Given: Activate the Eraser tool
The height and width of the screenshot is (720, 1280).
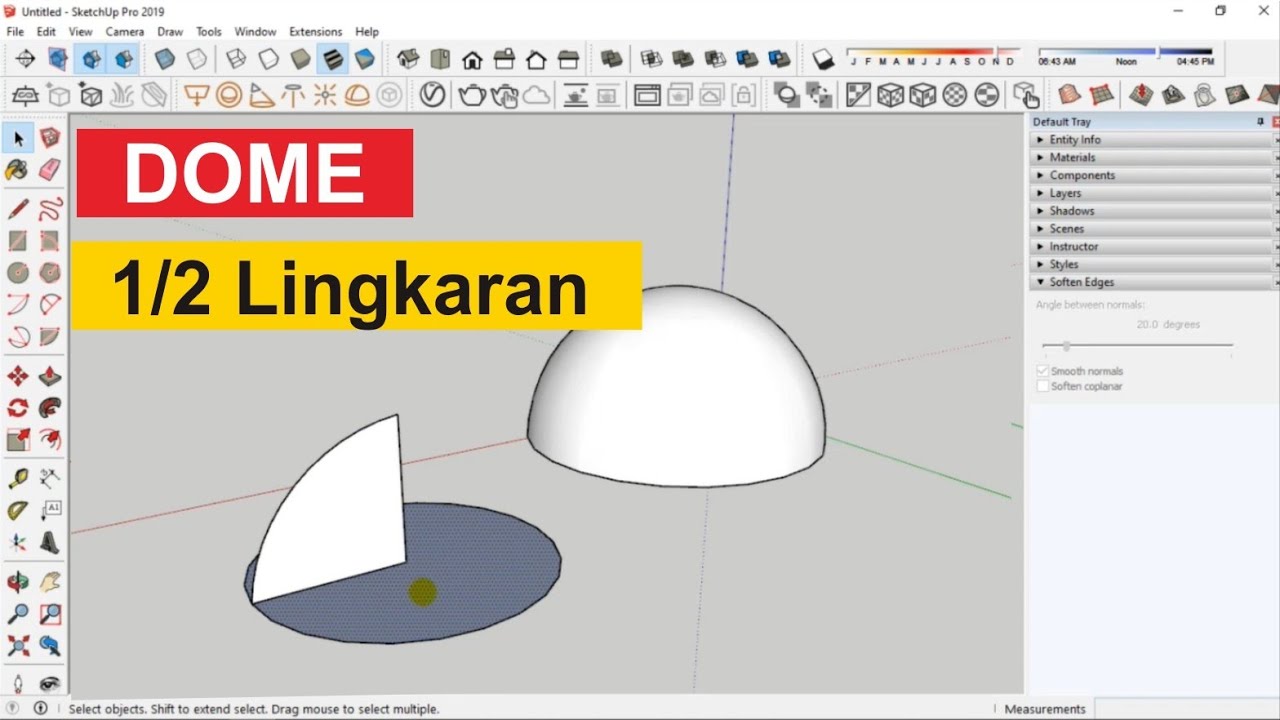Looking at the screenshot, I should (50, 170).
